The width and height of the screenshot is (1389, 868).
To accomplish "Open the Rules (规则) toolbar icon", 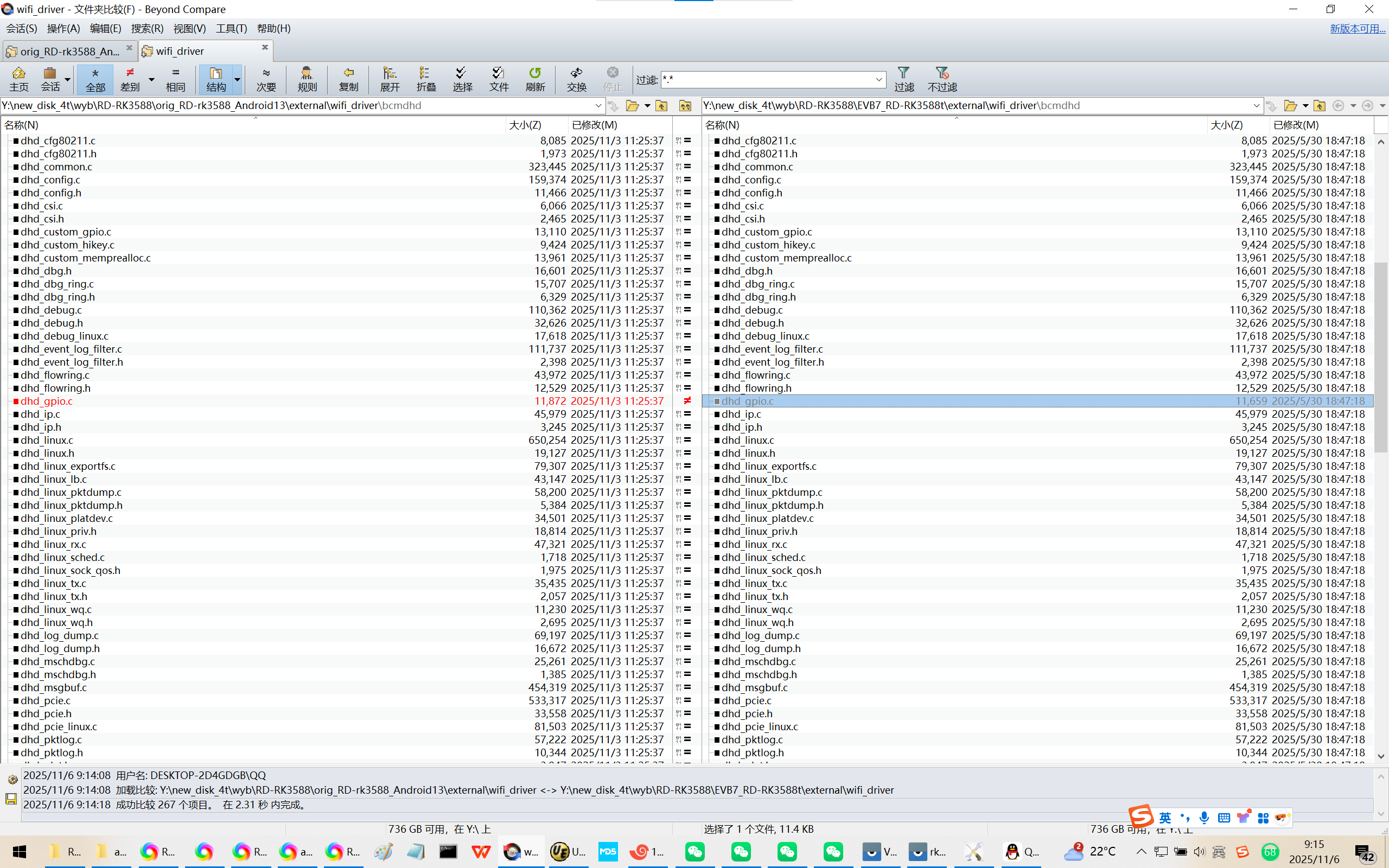I will pos(307,79).
